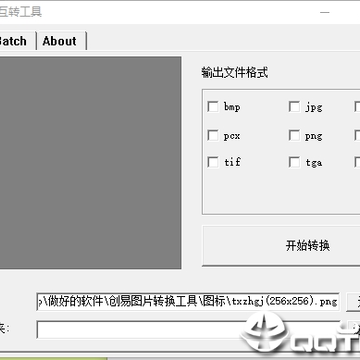Minimize the window
The image size is (360, 360).
click(325, 12)
